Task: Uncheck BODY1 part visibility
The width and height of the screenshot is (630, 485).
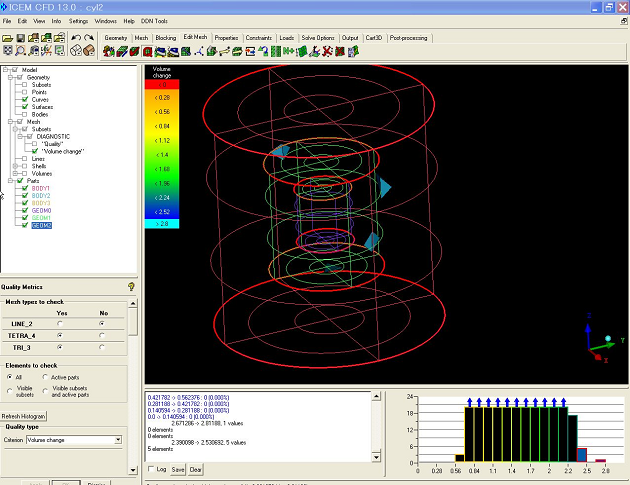Action: coord(23,188)
